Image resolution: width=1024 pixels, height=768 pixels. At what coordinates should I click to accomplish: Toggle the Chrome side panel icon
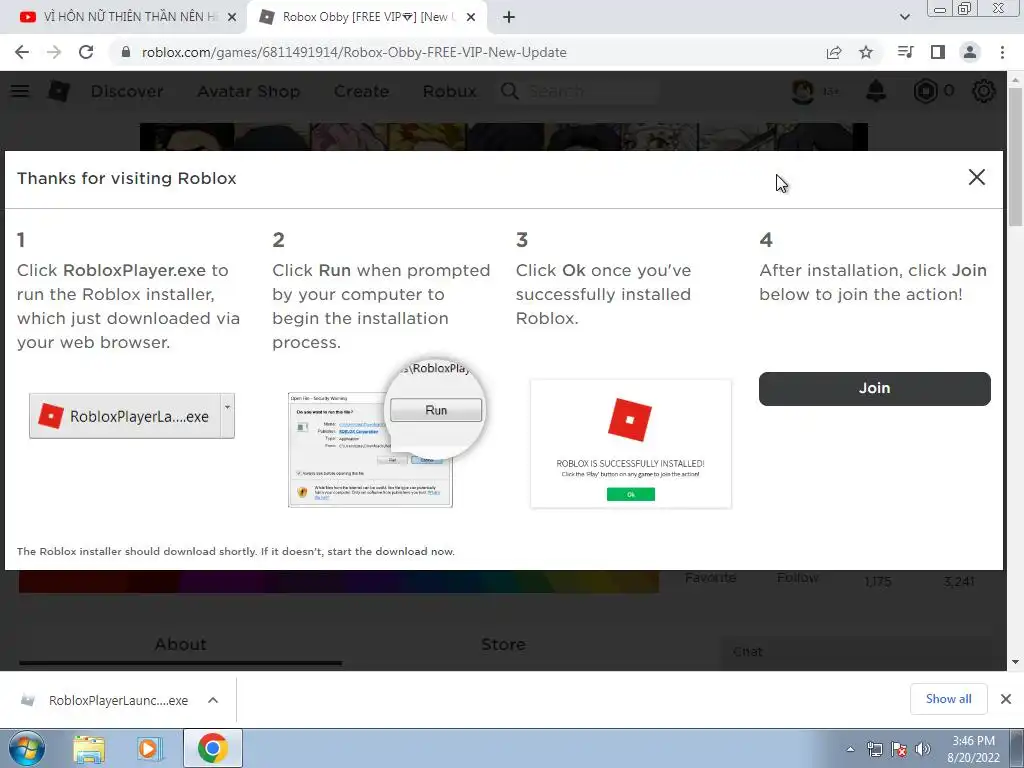938,52
